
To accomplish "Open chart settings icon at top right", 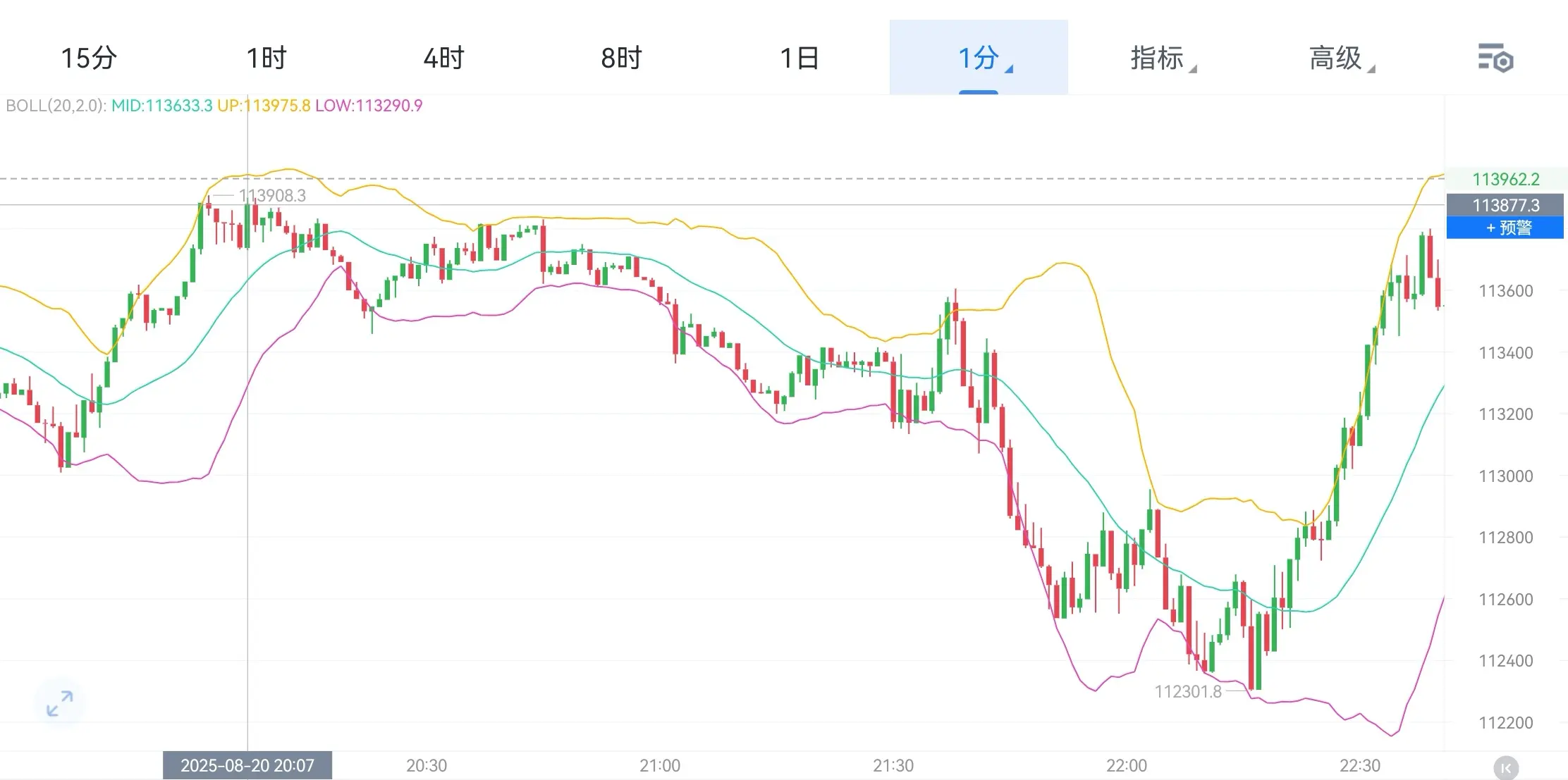I will point(1495,58).
